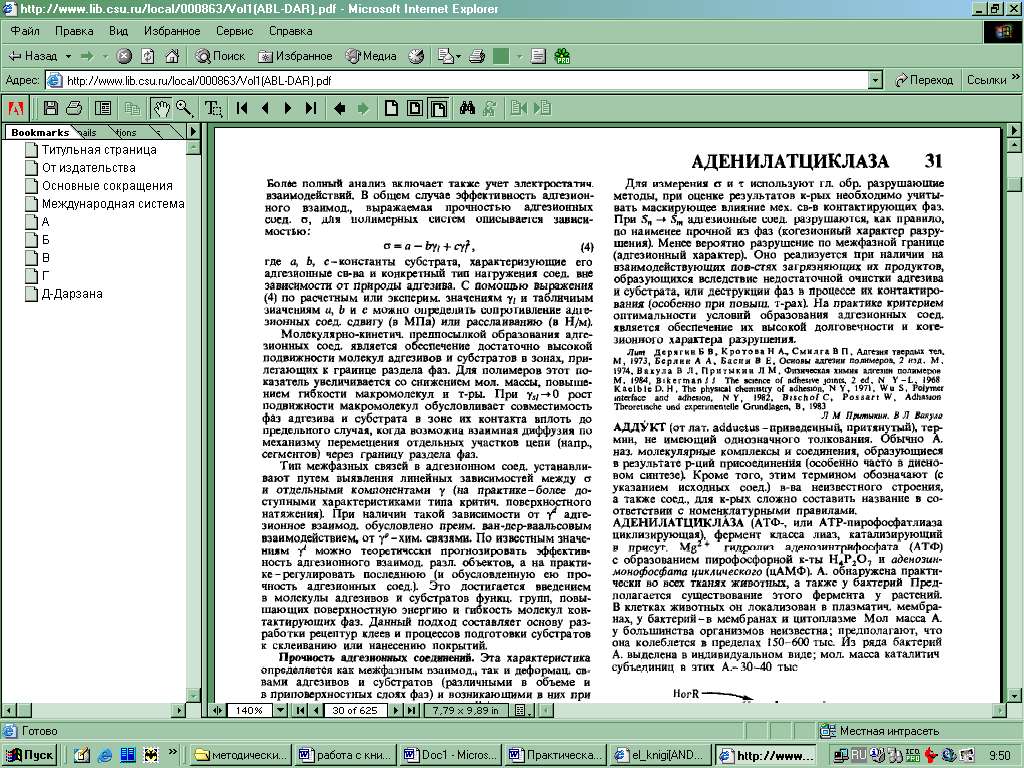Open Избранное favorites toolbar button
Image resolution: width=1024 pixels, height=768 pixels.
click(295, 56)
